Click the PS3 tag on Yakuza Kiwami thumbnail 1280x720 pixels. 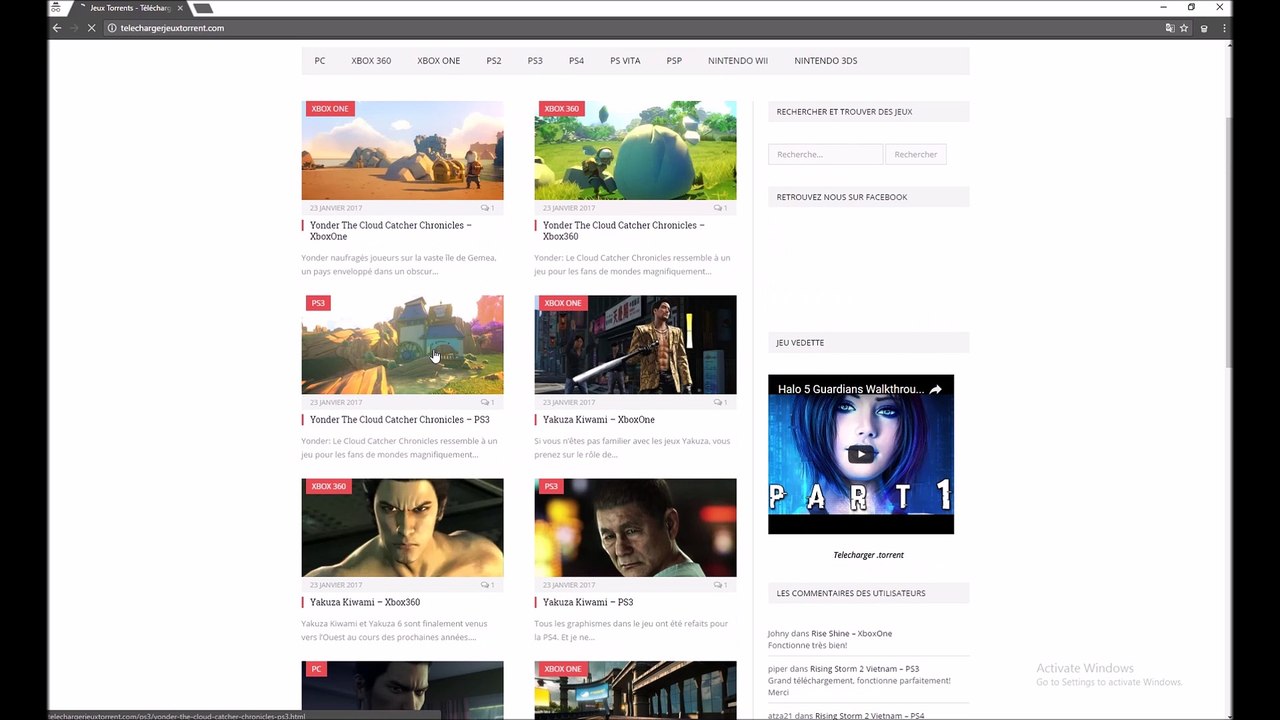click(x=551, y=487)
